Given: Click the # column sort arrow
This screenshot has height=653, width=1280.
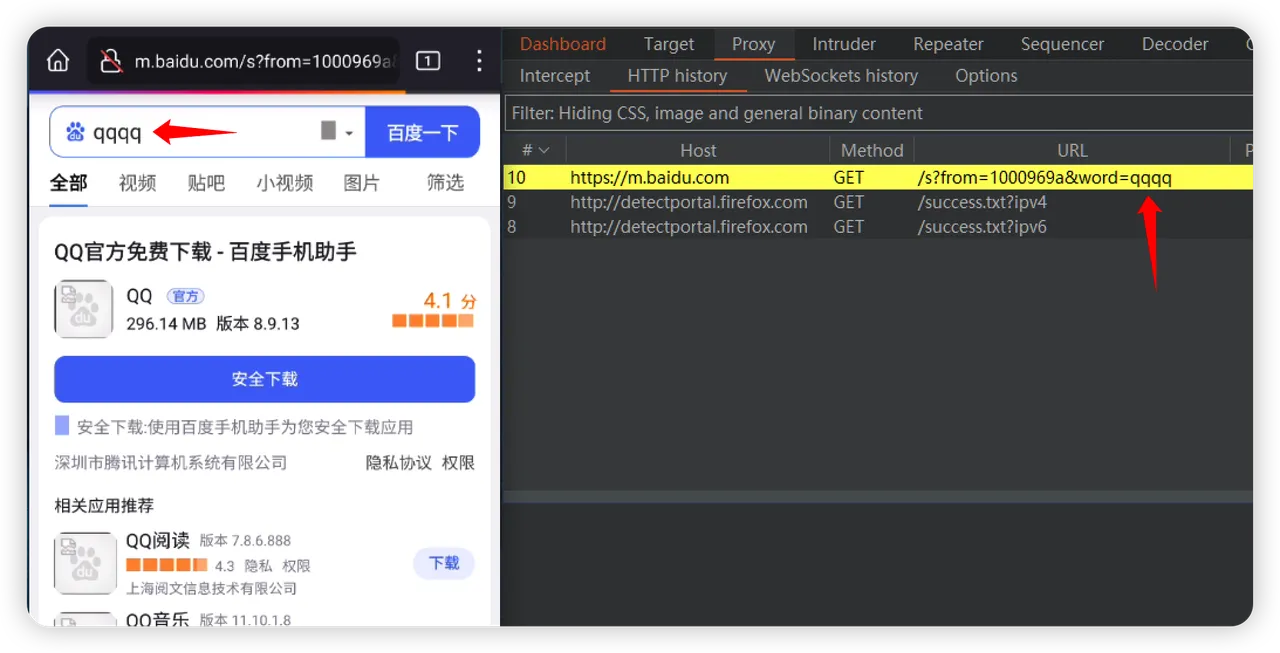Looking at the screenshot, I should [x=544, y=151].
